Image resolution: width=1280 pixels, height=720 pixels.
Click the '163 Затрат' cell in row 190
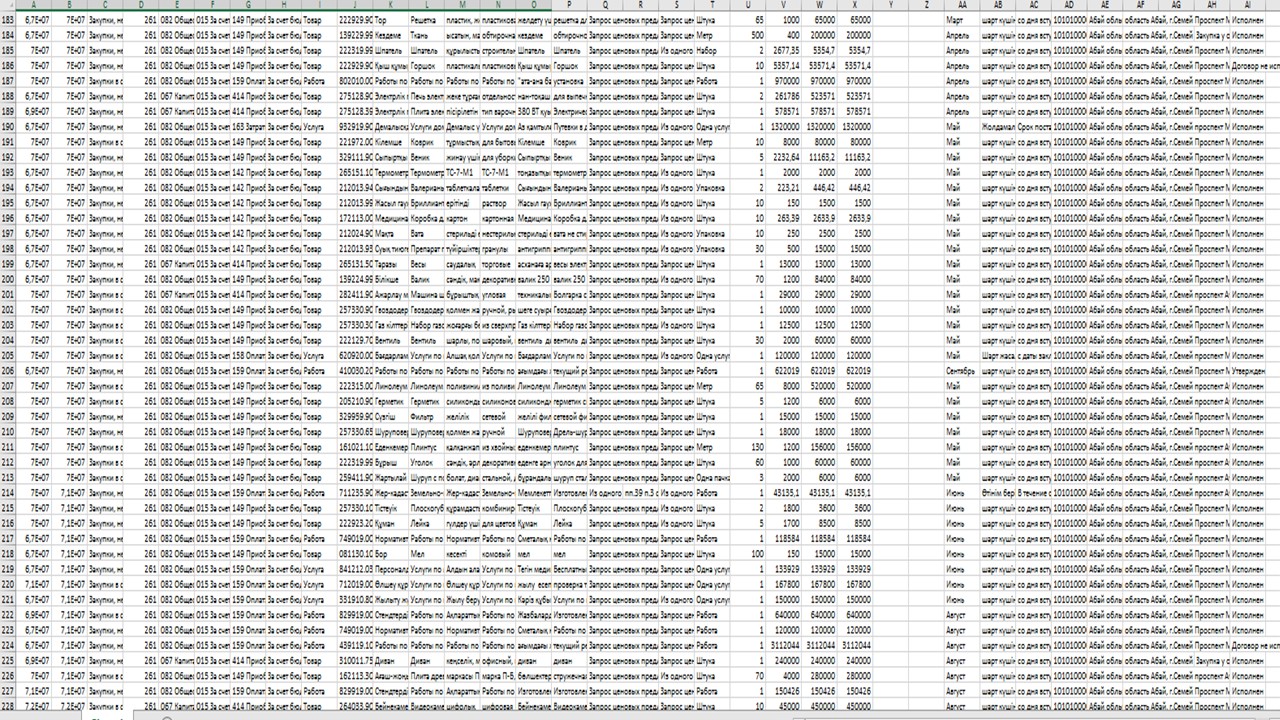(249, 126)
